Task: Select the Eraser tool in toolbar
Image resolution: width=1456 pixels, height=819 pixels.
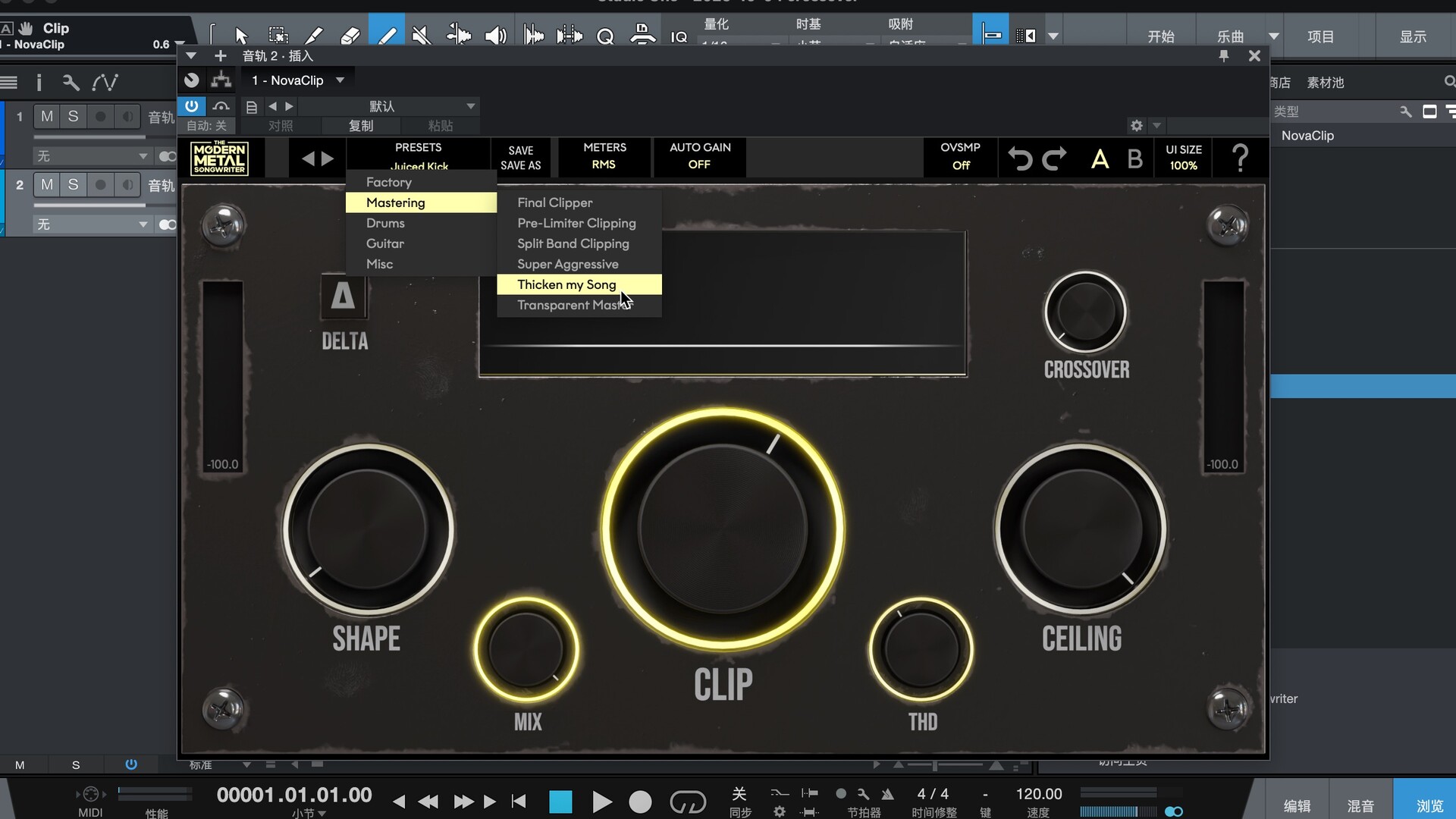Action: point(350,36)
